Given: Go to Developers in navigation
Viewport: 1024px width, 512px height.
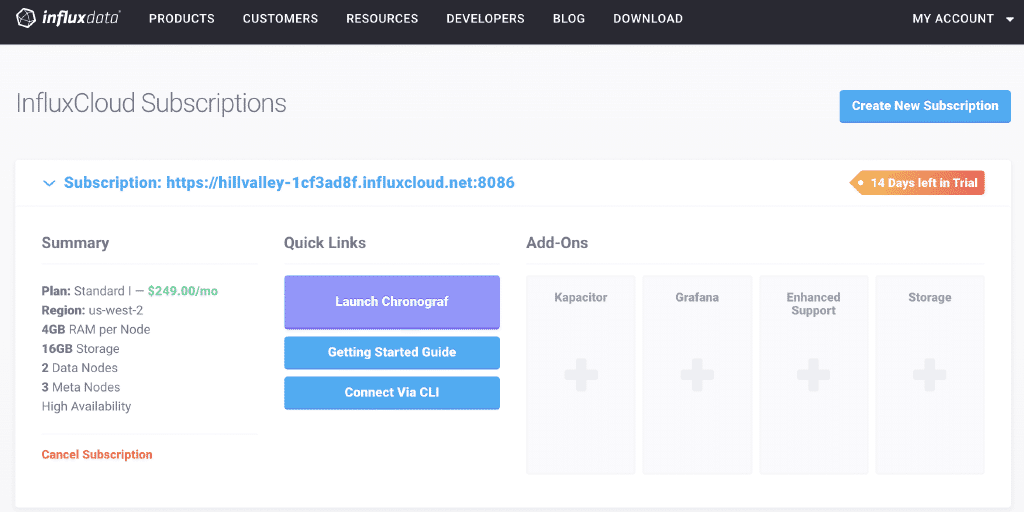Looking at the screenshot, I should 485,19.
